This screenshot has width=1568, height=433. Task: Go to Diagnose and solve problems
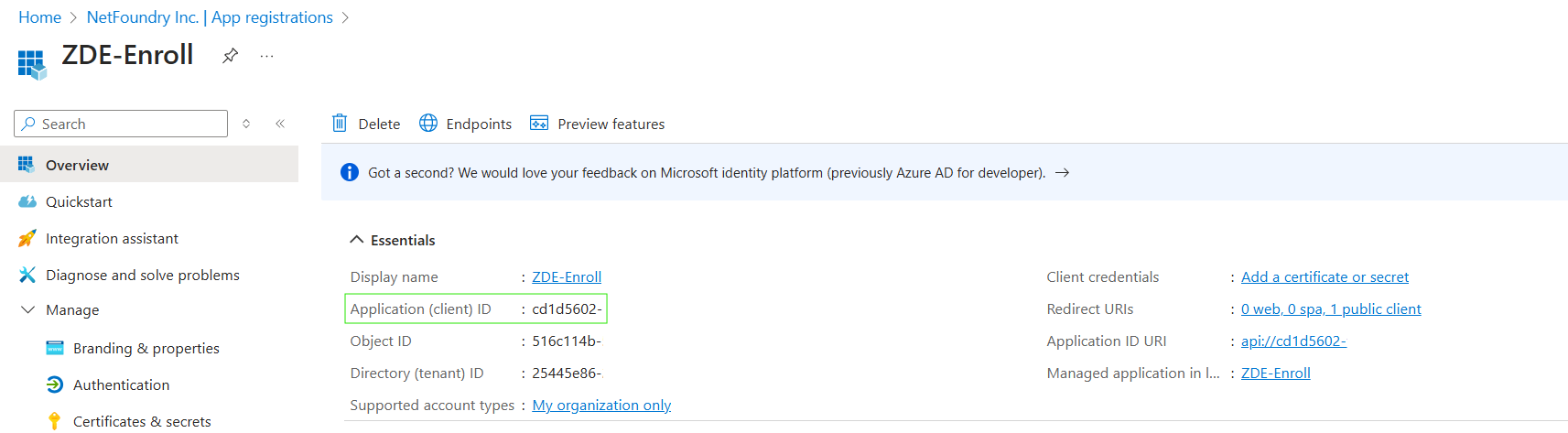click(149, 275)
